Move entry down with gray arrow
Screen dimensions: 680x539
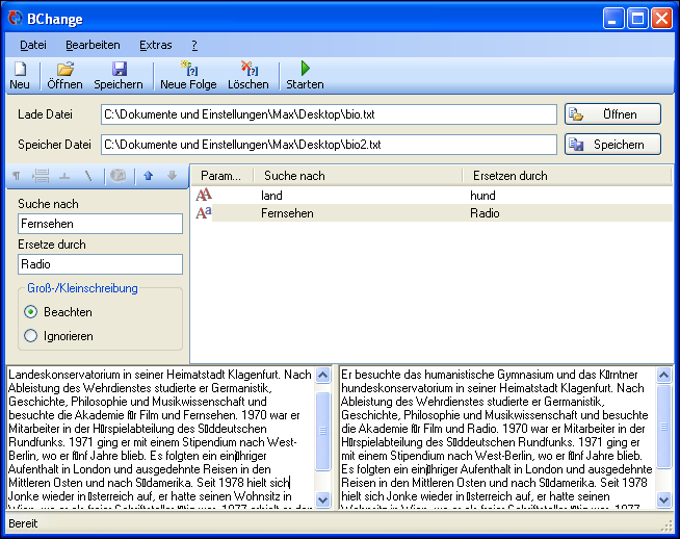[172, 176]
